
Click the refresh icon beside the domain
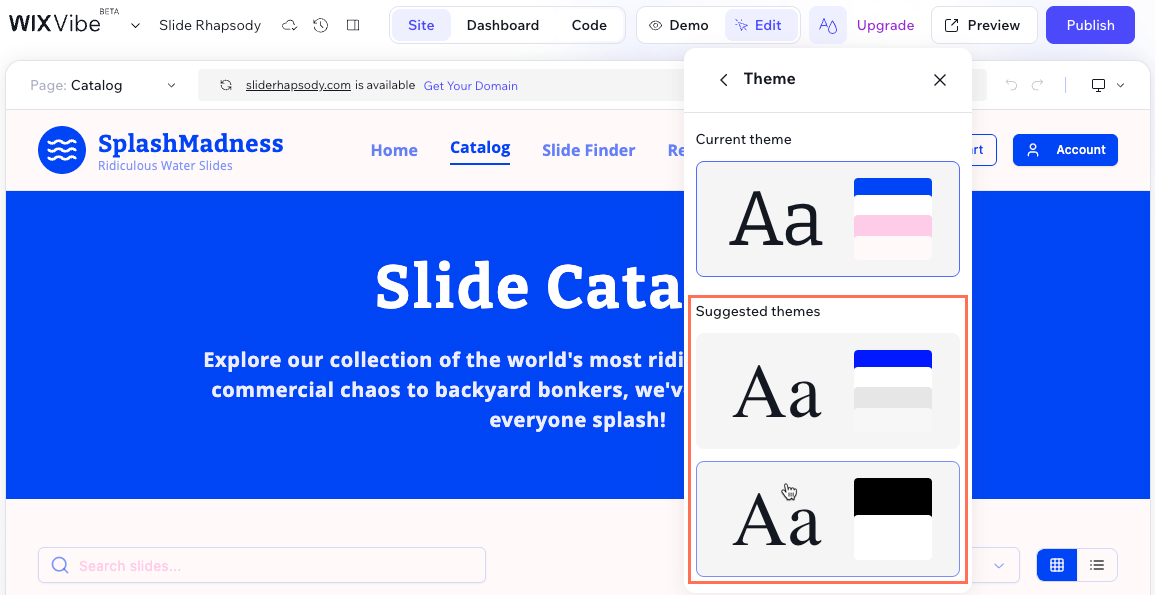(x=226, y=86)
